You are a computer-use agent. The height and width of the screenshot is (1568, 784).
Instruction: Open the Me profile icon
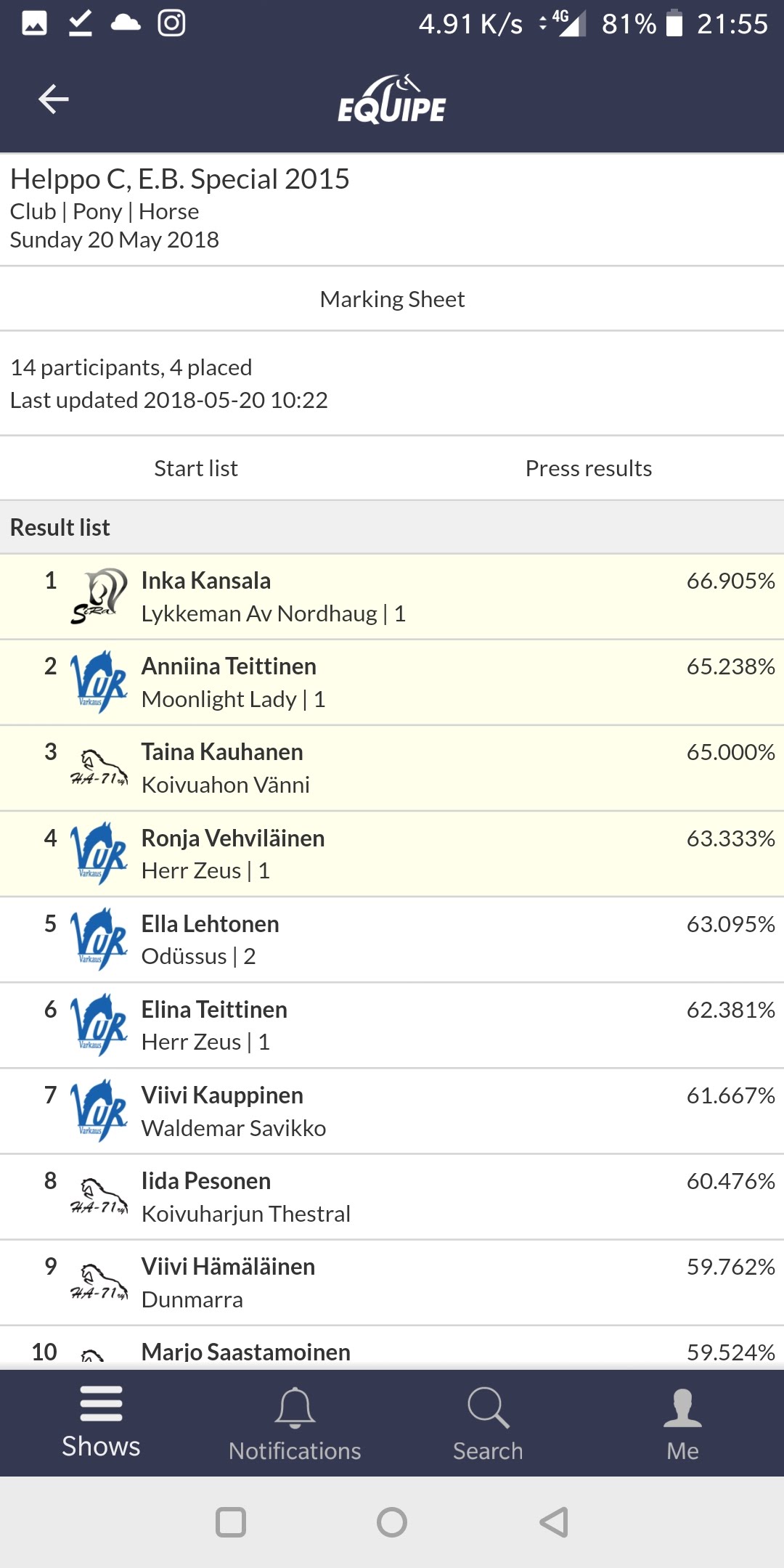pos(682,1408)
